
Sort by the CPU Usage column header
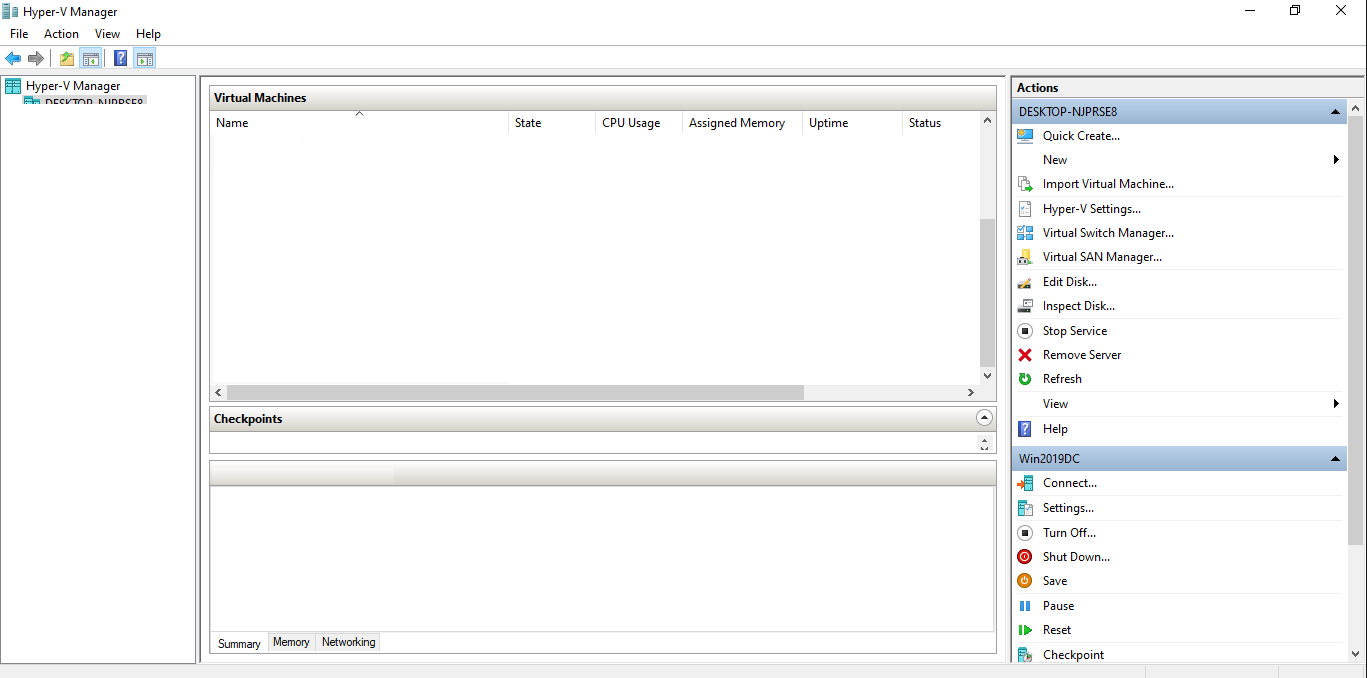pos(639,123)
